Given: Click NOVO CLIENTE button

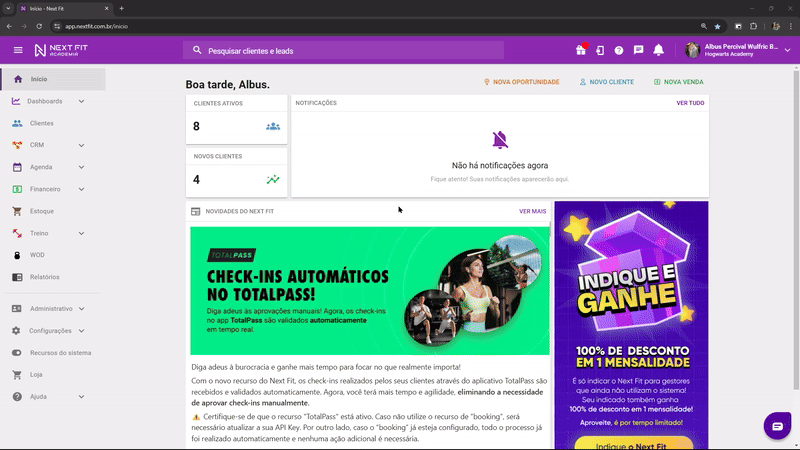Looking at the screenshot, I should (607, 82).
